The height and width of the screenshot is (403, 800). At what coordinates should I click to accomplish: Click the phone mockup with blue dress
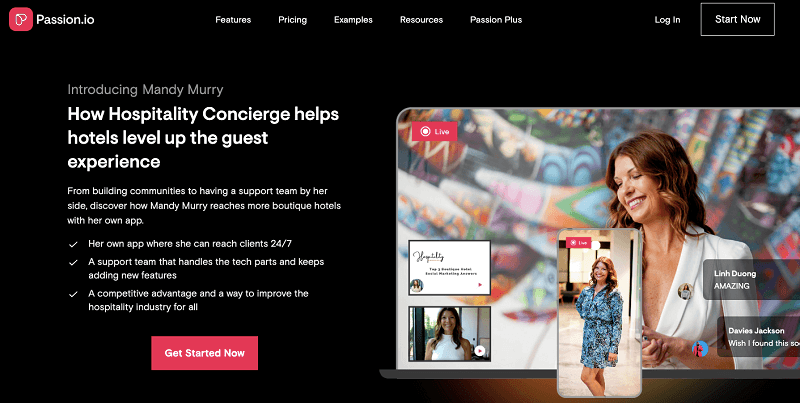tap(599, 312)
